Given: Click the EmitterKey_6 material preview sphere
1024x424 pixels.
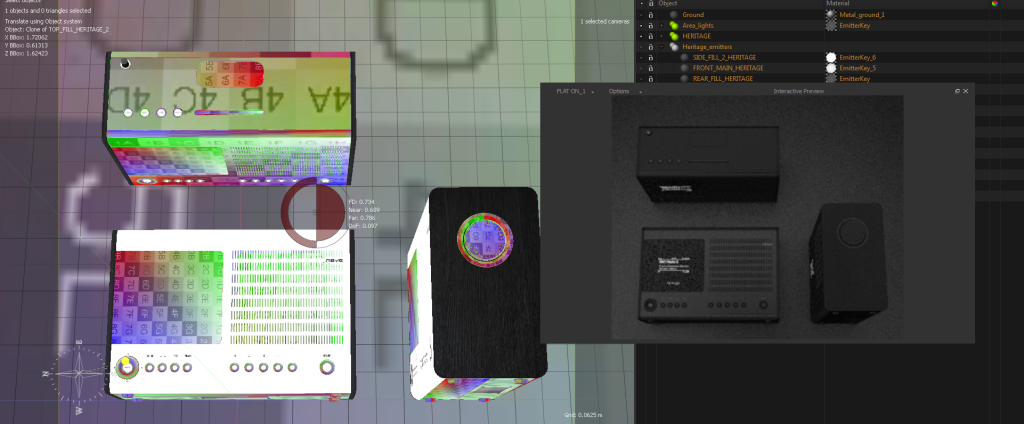Looking at the screenshot, I should [830, 57].
